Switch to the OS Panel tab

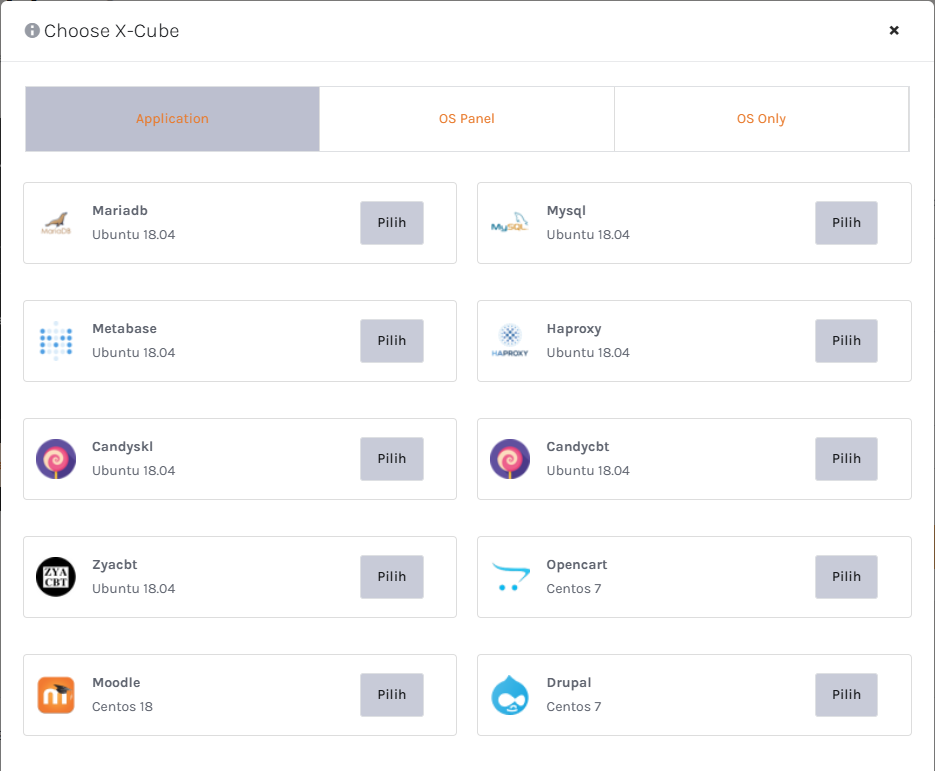467,119
